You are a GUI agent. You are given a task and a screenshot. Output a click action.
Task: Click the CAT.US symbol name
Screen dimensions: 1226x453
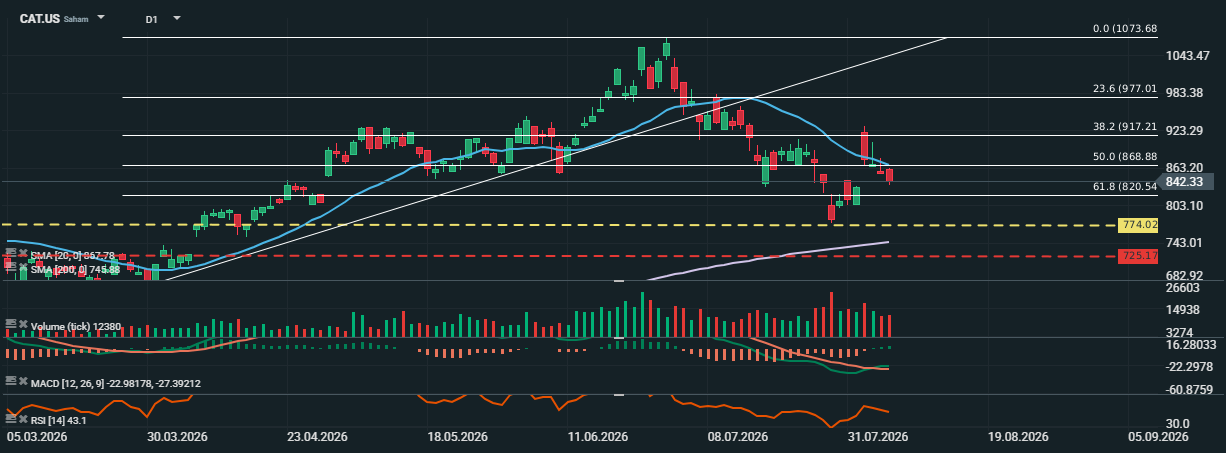tap(39, 18)
